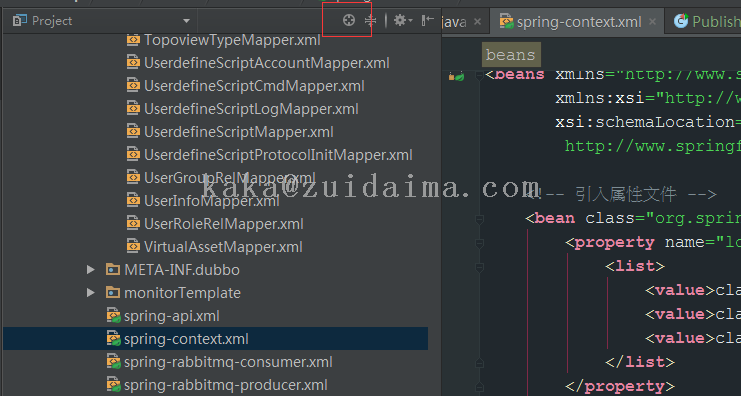
Task: Click Scroll from Source crosshair icon
Action: pos(349,20)
